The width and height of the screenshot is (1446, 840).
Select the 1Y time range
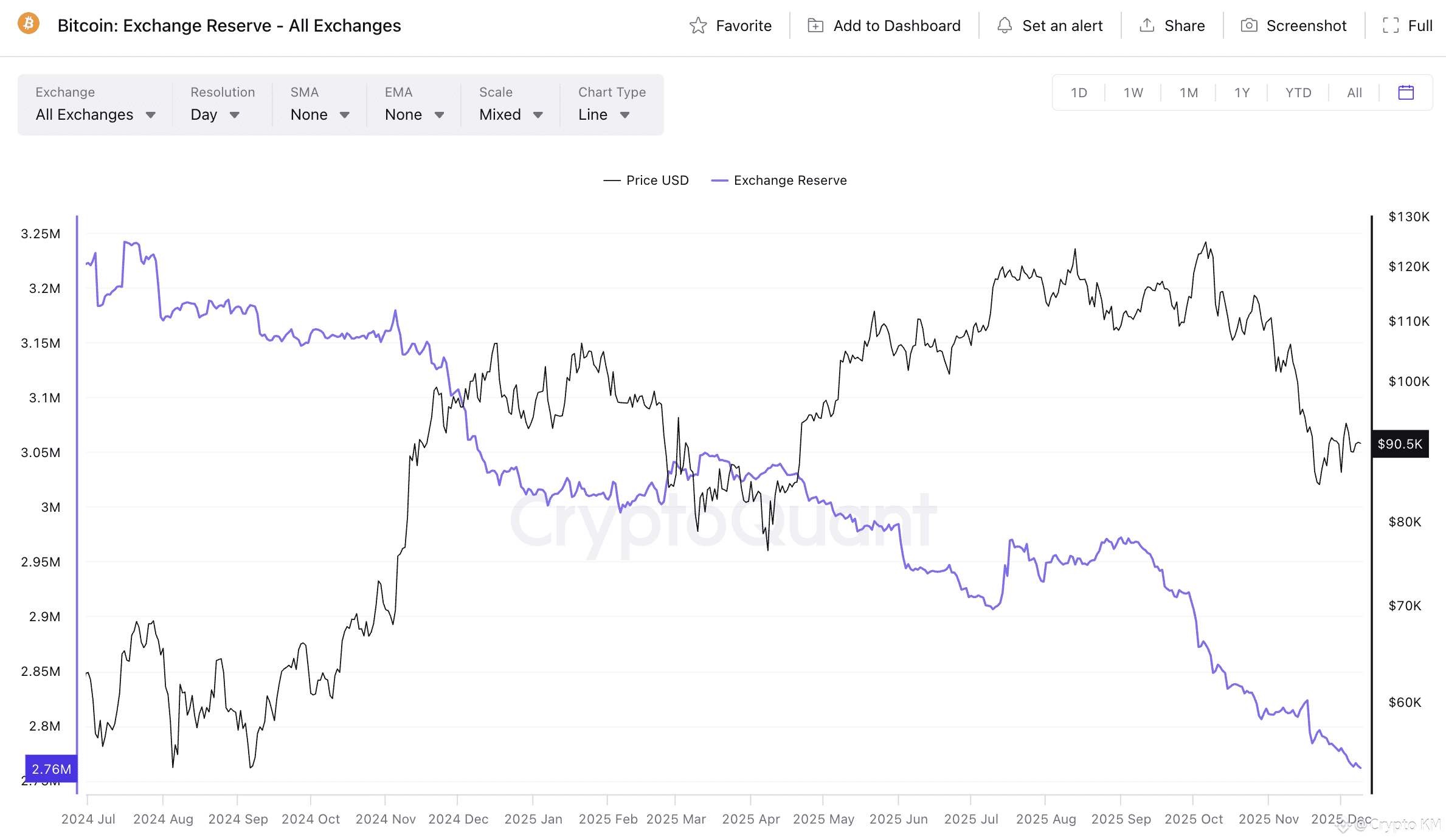(1242, 92)
